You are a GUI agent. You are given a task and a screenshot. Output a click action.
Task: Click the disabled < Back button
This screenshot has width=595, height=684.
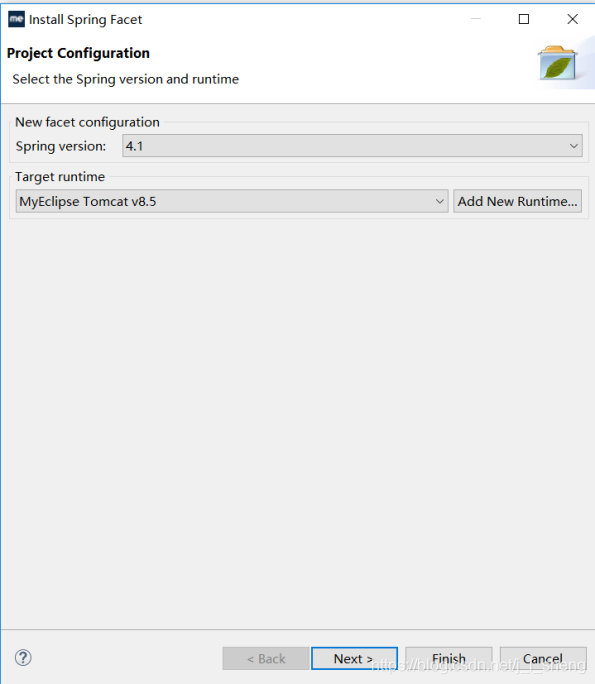(266, 658)
